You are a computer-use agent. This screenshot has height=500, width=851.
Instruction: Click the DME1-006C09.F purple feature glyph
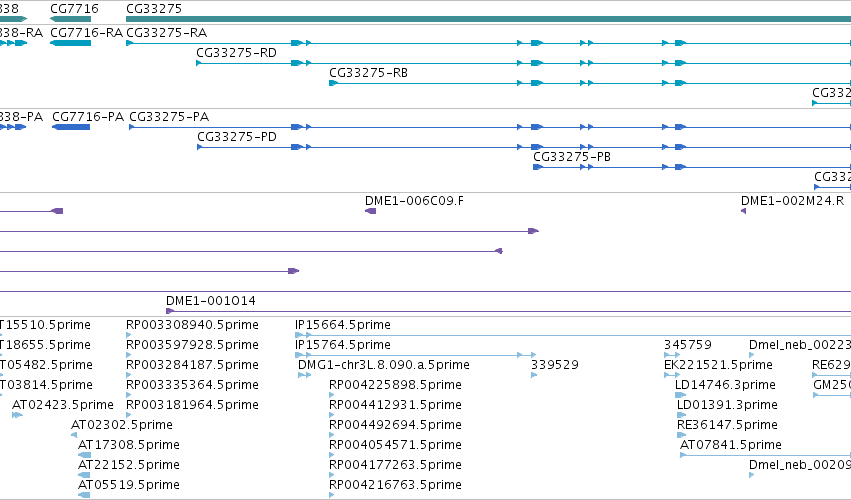tap(371, 211)
